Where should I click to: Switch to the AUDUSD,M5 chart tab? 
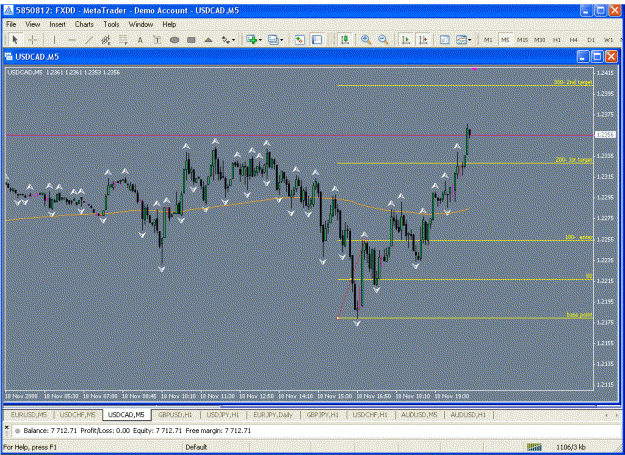[419, 415]
